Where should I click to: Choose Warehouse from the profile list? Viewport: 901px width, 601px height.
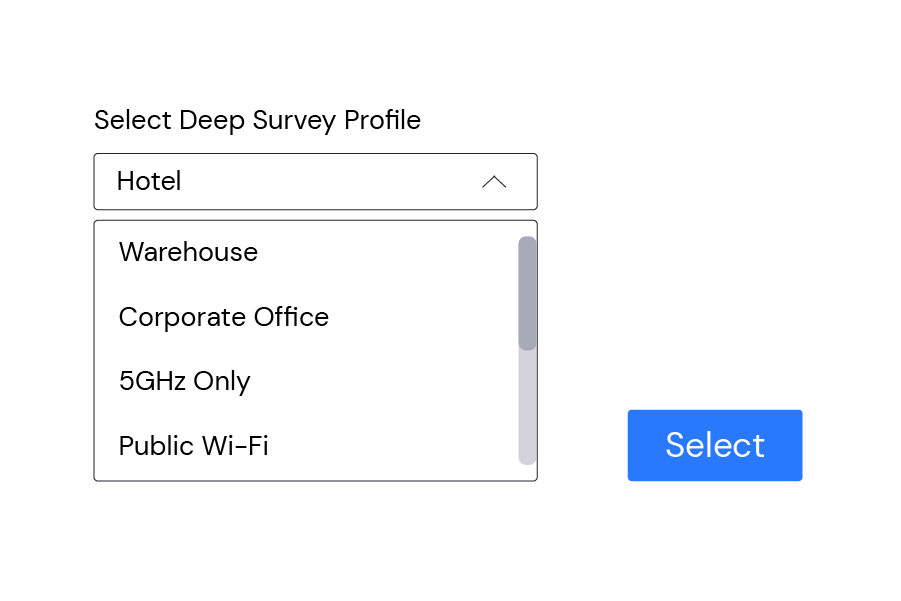188,252
